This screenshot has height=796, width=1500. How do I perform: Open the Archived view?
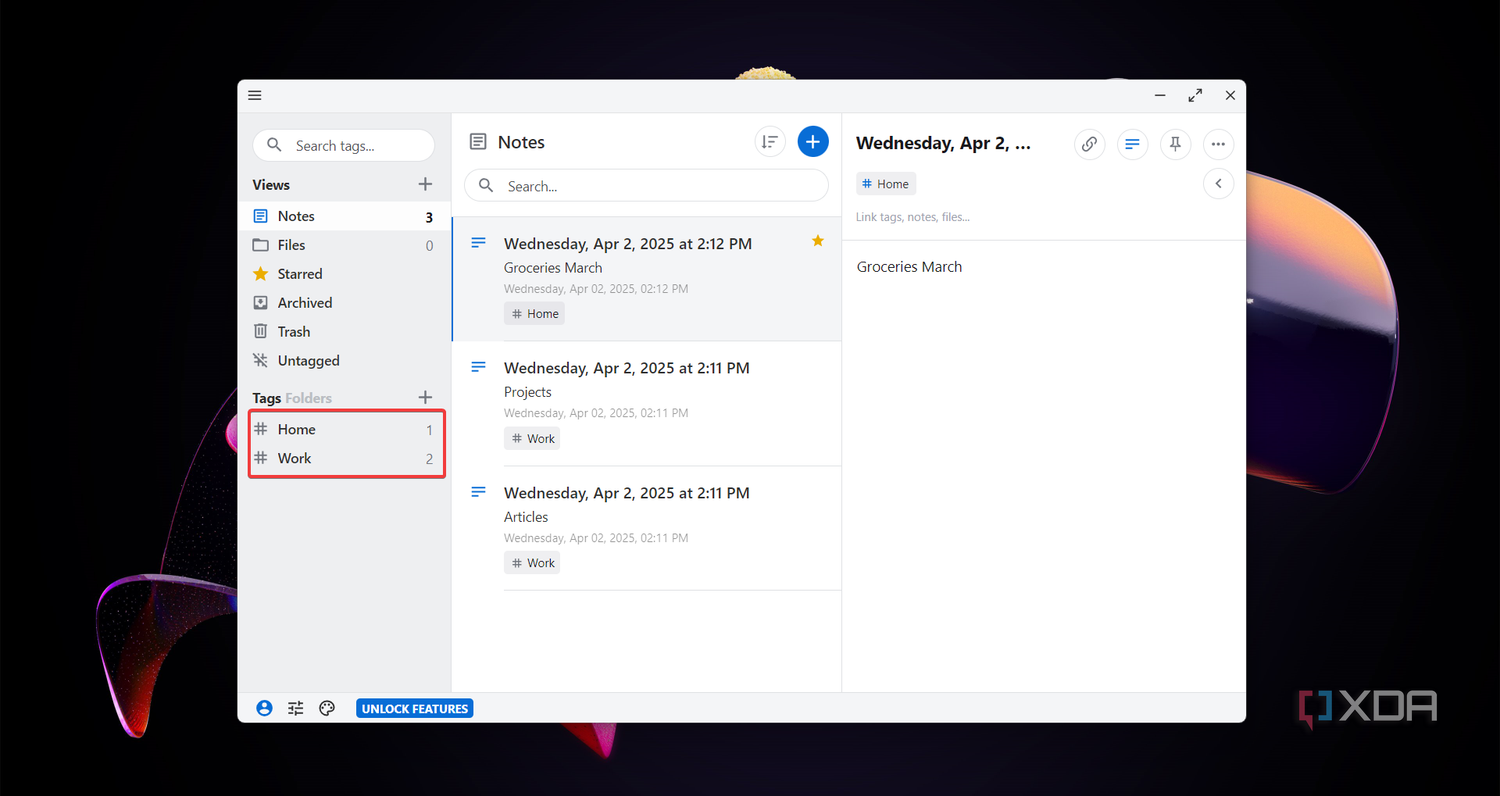coord(344,303)
